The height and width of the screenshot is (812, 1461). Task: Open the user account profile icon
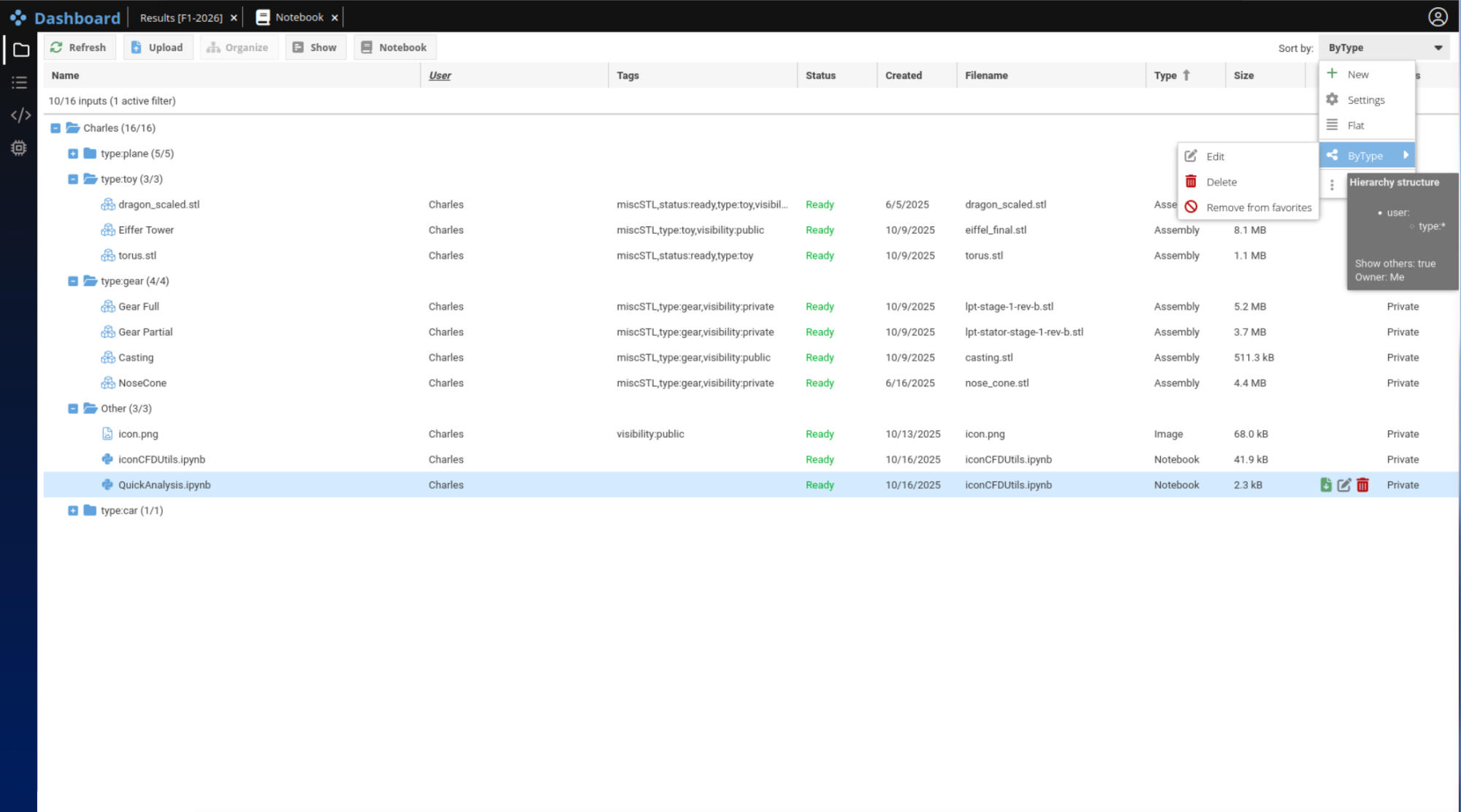tap(1437, 17)
